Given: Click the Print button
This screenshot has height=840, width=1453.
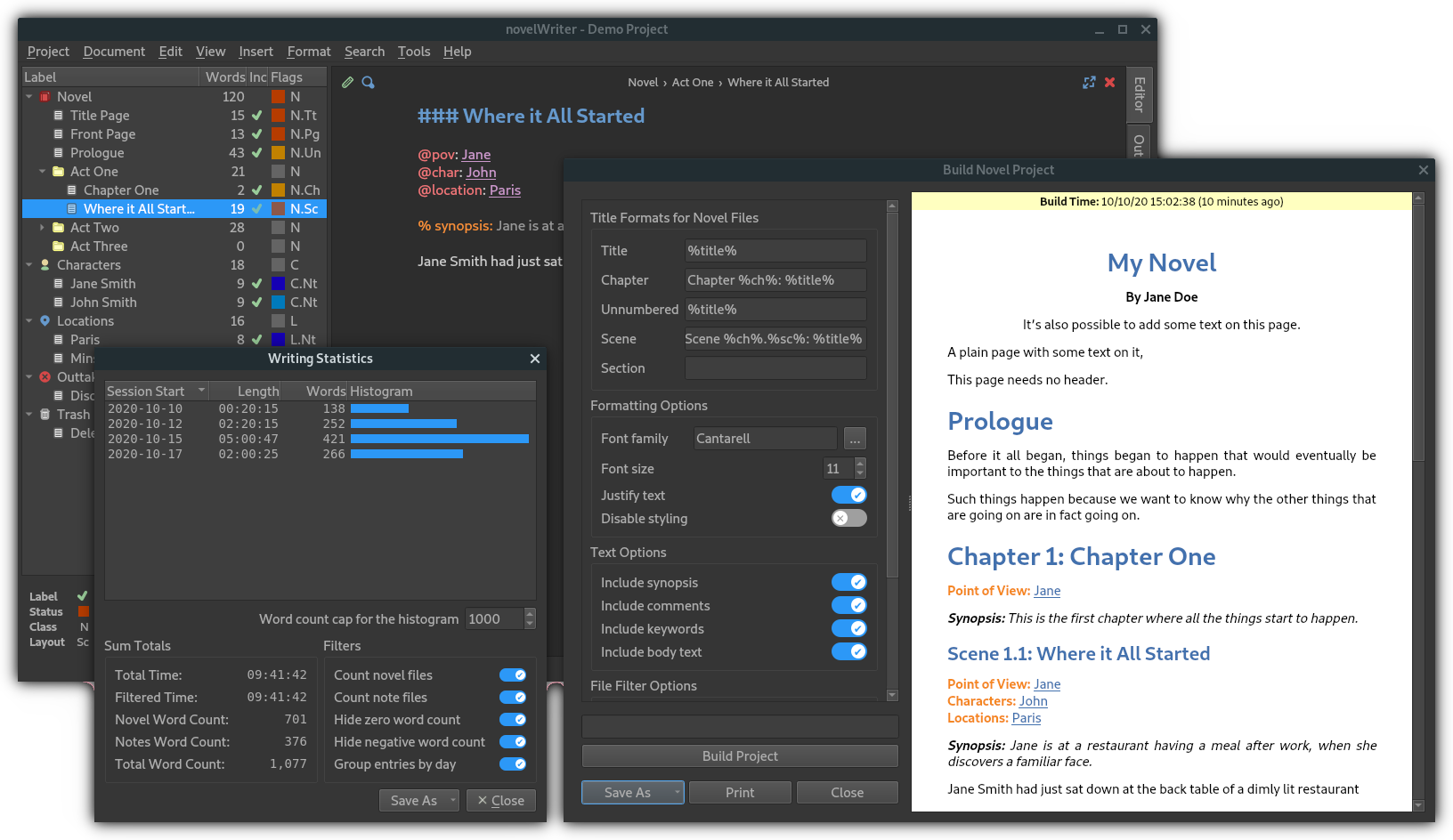Looking at the screenshot, I should tap(740, 792).
